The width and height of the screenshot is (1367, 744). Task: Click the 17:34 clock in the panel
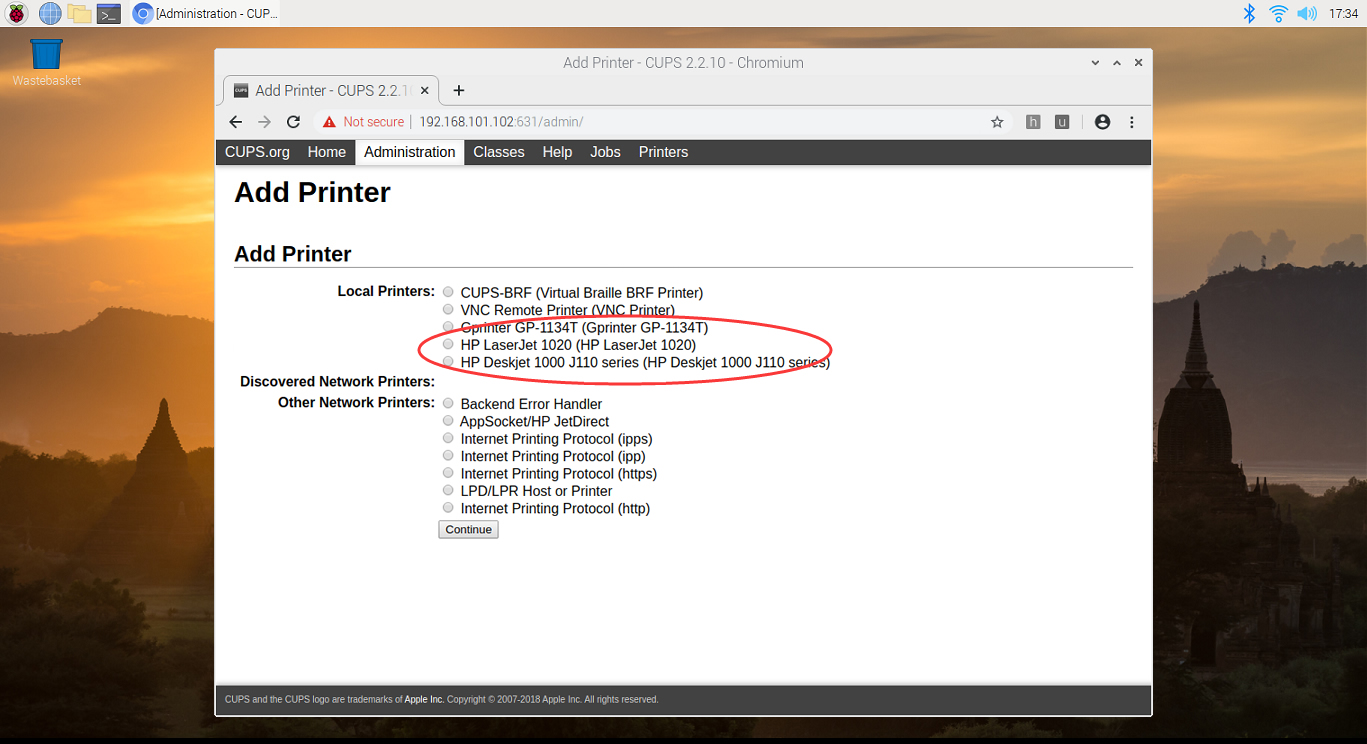1343,14
